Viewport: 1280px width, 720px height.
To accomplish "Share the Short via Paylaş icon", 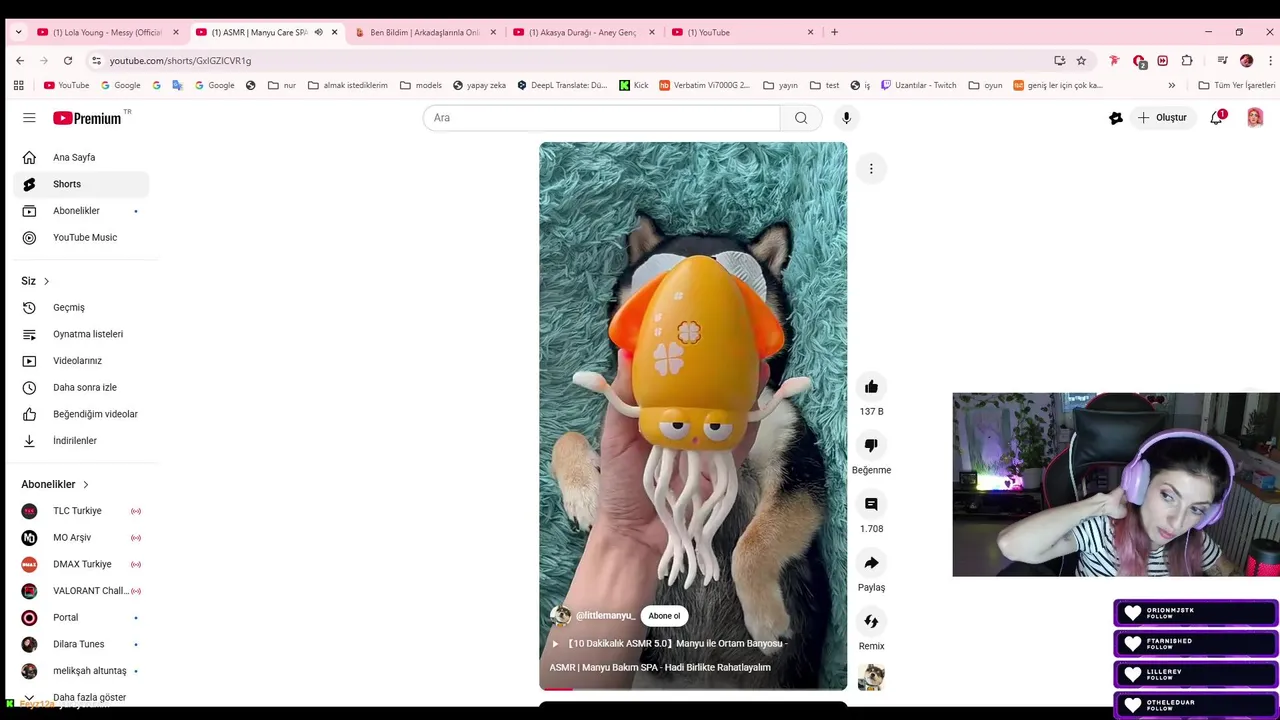I will click(x=871, y=563).
